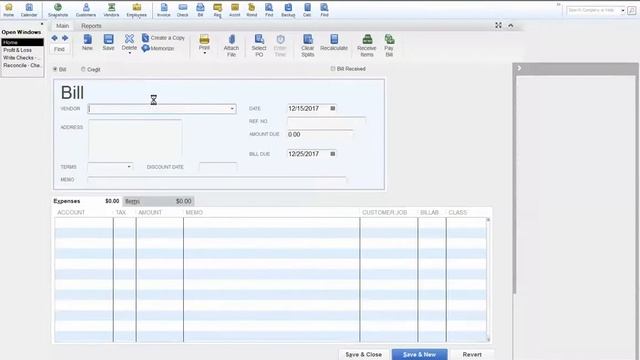Open the Employees center icon
The image size is (640, 360).
click(x=136, y=10)
